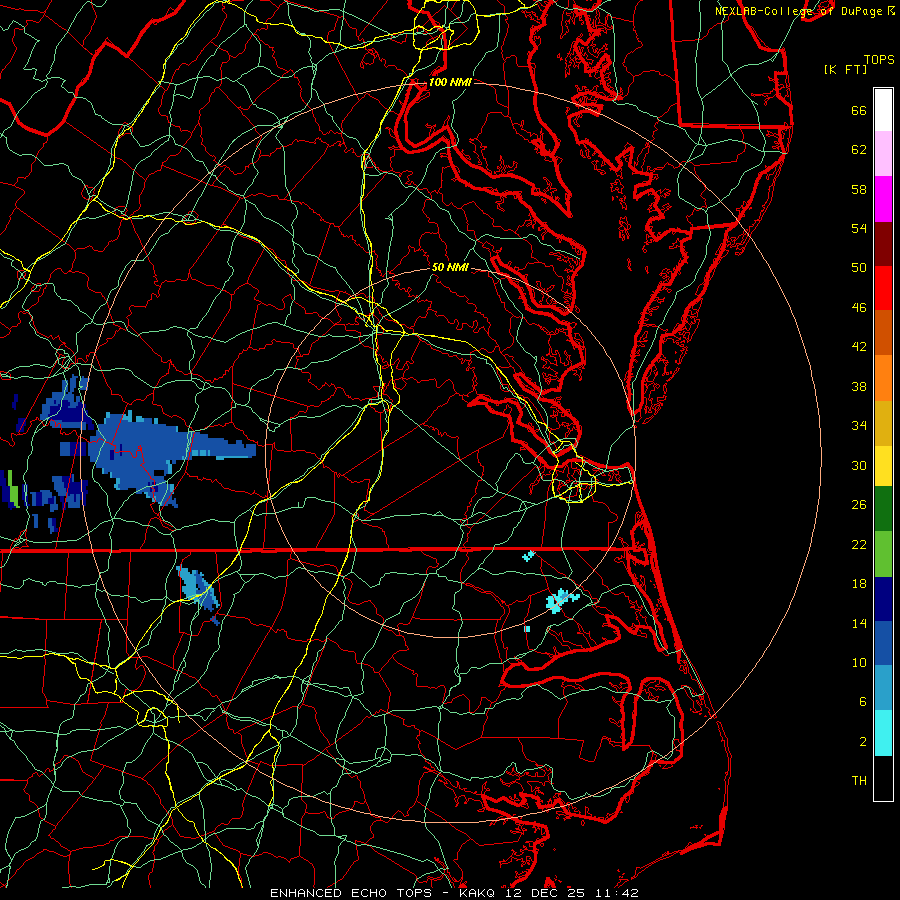Click the "50" legend value

tap(859, 268)
